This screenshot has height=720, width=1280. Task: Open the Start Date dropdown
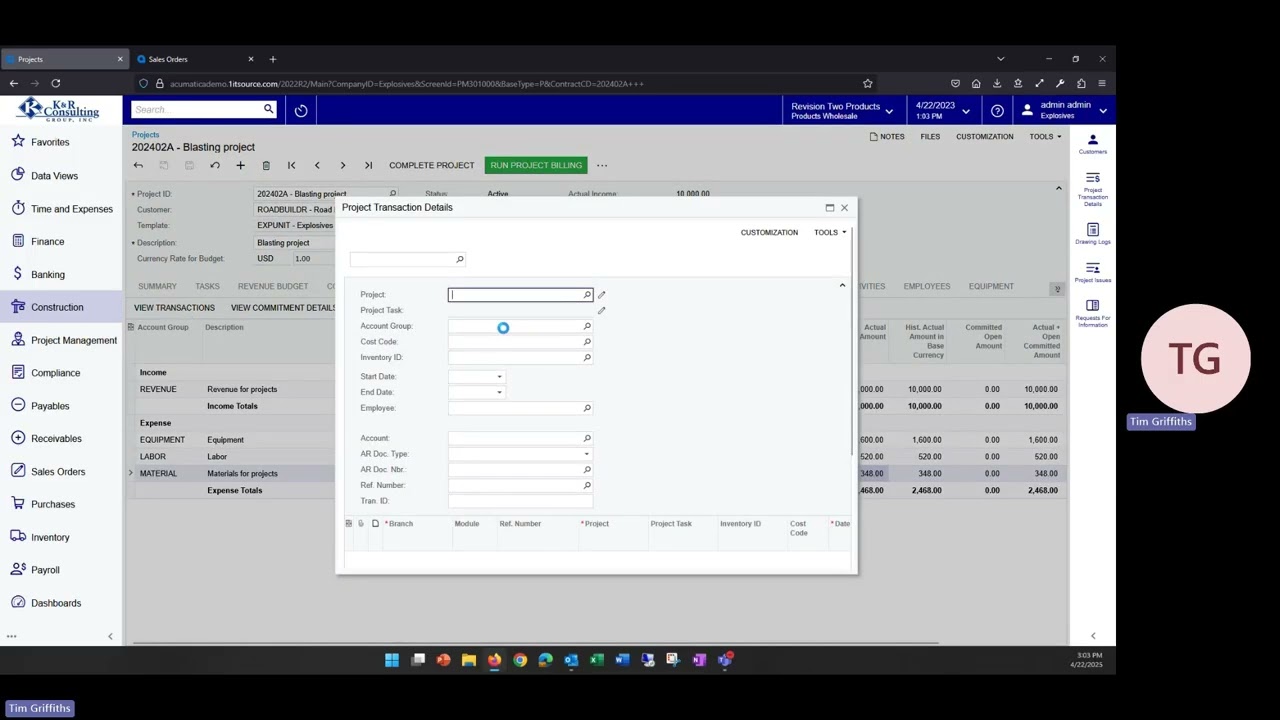point(499,377)
